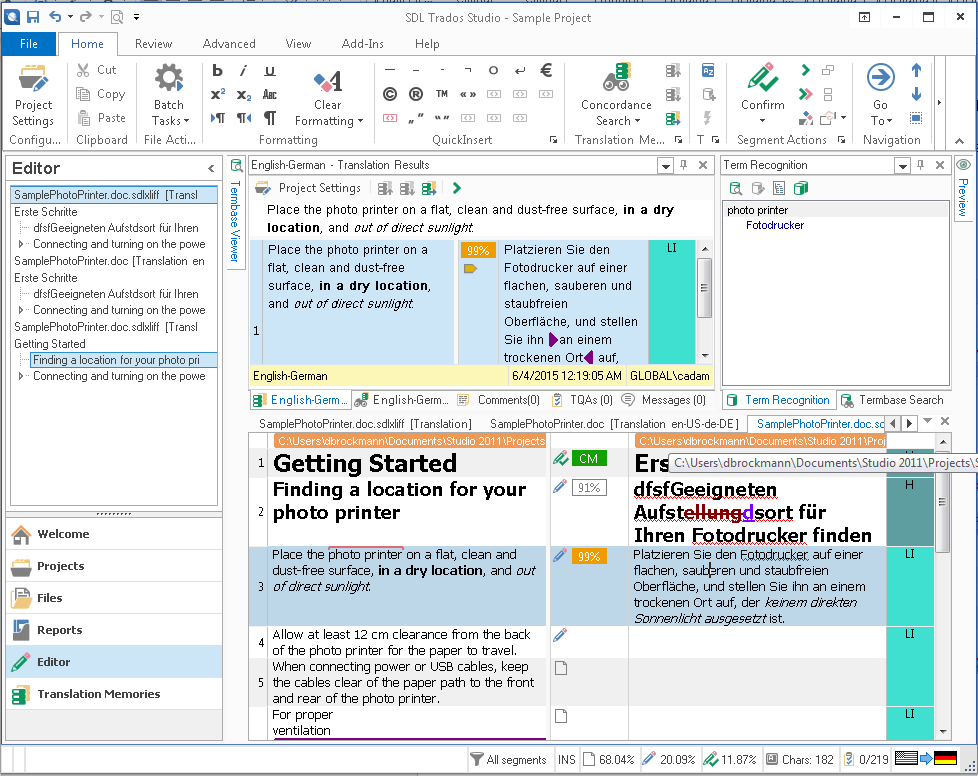Save the project with the floppy disk icon
Viewport: 978px width, 776px height.
coord(33,17)
